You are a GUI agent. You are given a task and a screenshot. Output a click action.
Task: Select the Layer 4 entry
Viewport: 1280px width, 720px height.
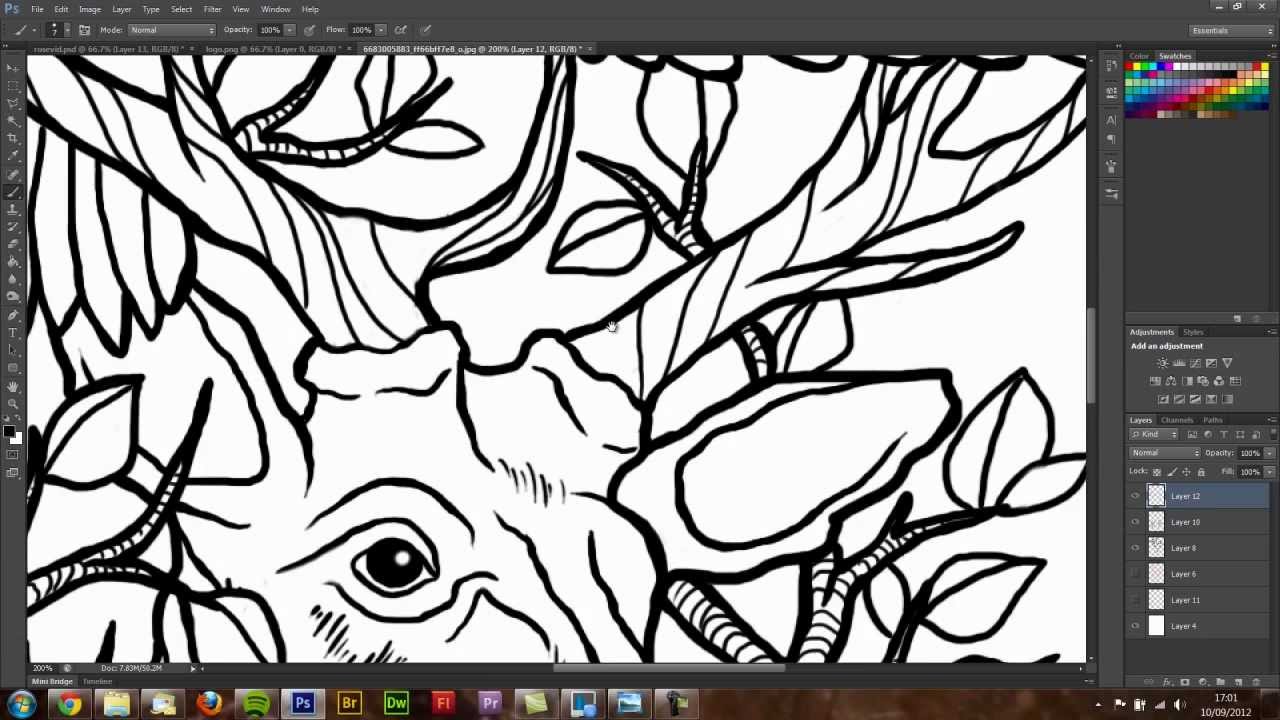[1184, 626]
